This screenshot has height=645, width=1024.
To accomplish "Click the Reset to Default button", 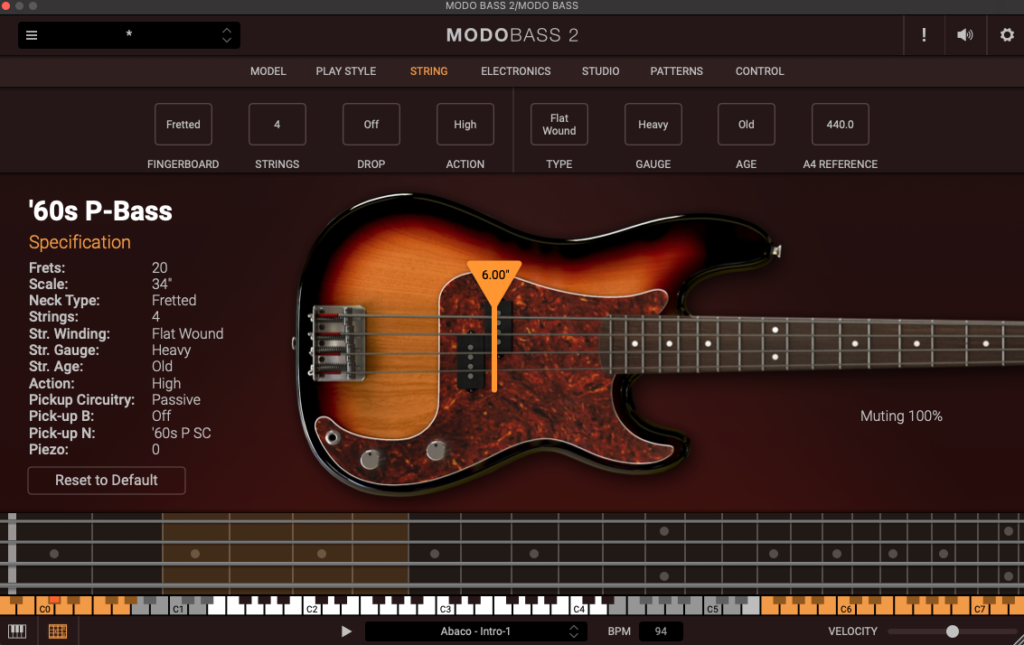I will (x=106, y=480).
